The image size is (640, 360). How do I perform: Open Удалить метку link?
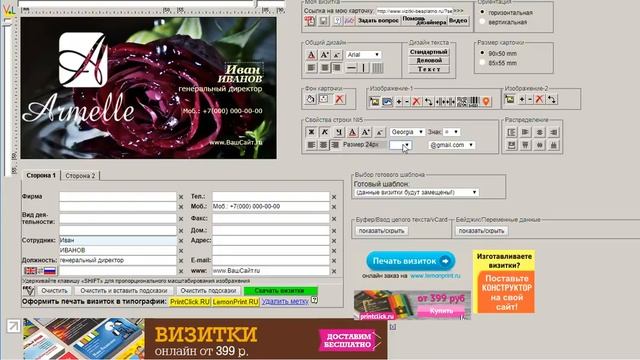click(285, 301)
